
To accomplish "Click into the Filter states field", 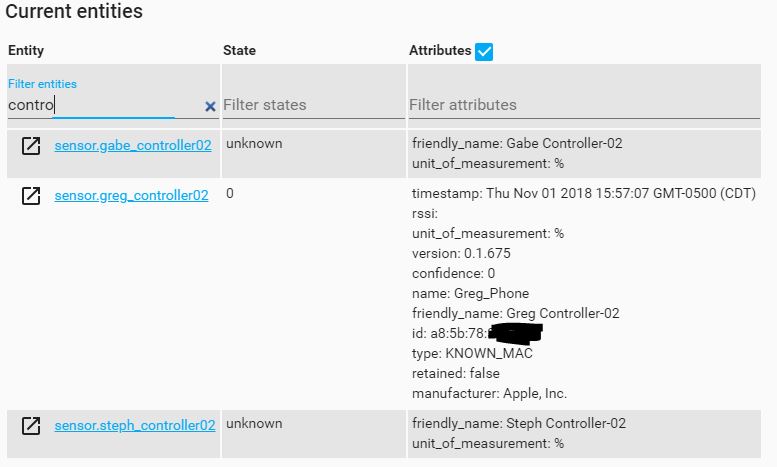I will pos(312,105).
